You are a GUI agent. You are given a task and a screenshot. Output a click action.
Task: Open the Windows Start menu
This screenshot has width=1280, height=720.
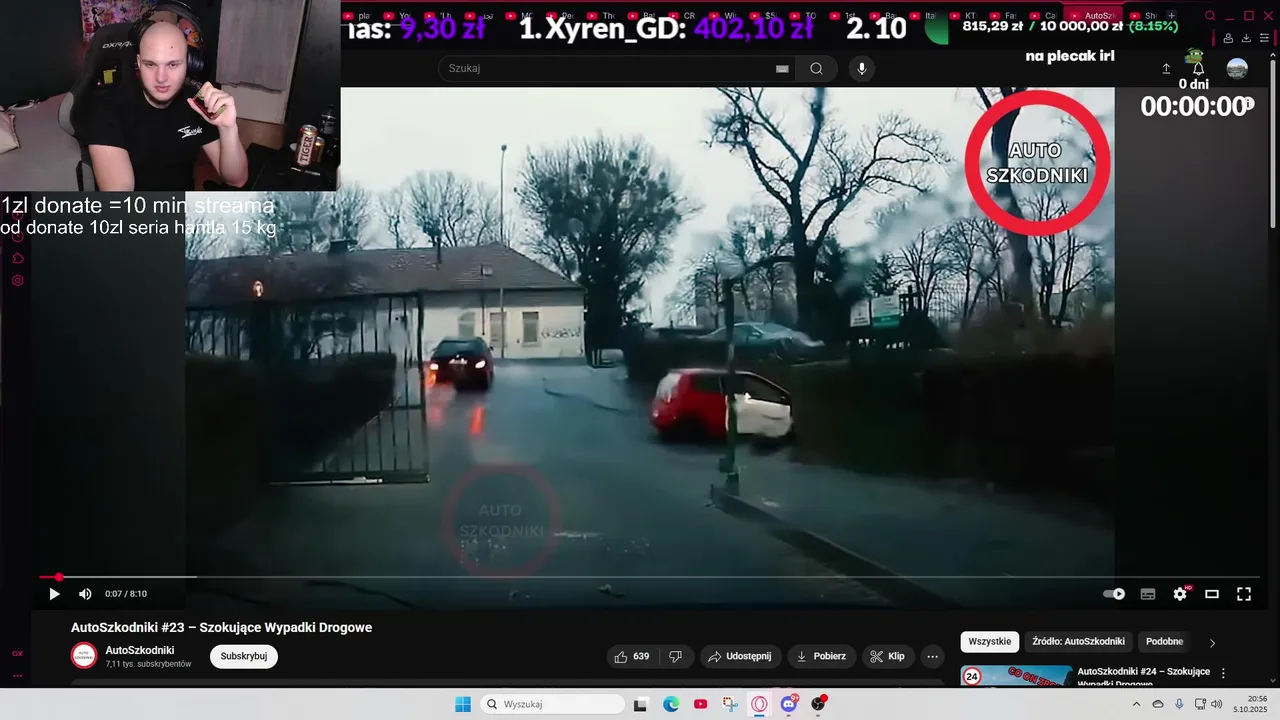pyautogui.click(x=463, y=704)
